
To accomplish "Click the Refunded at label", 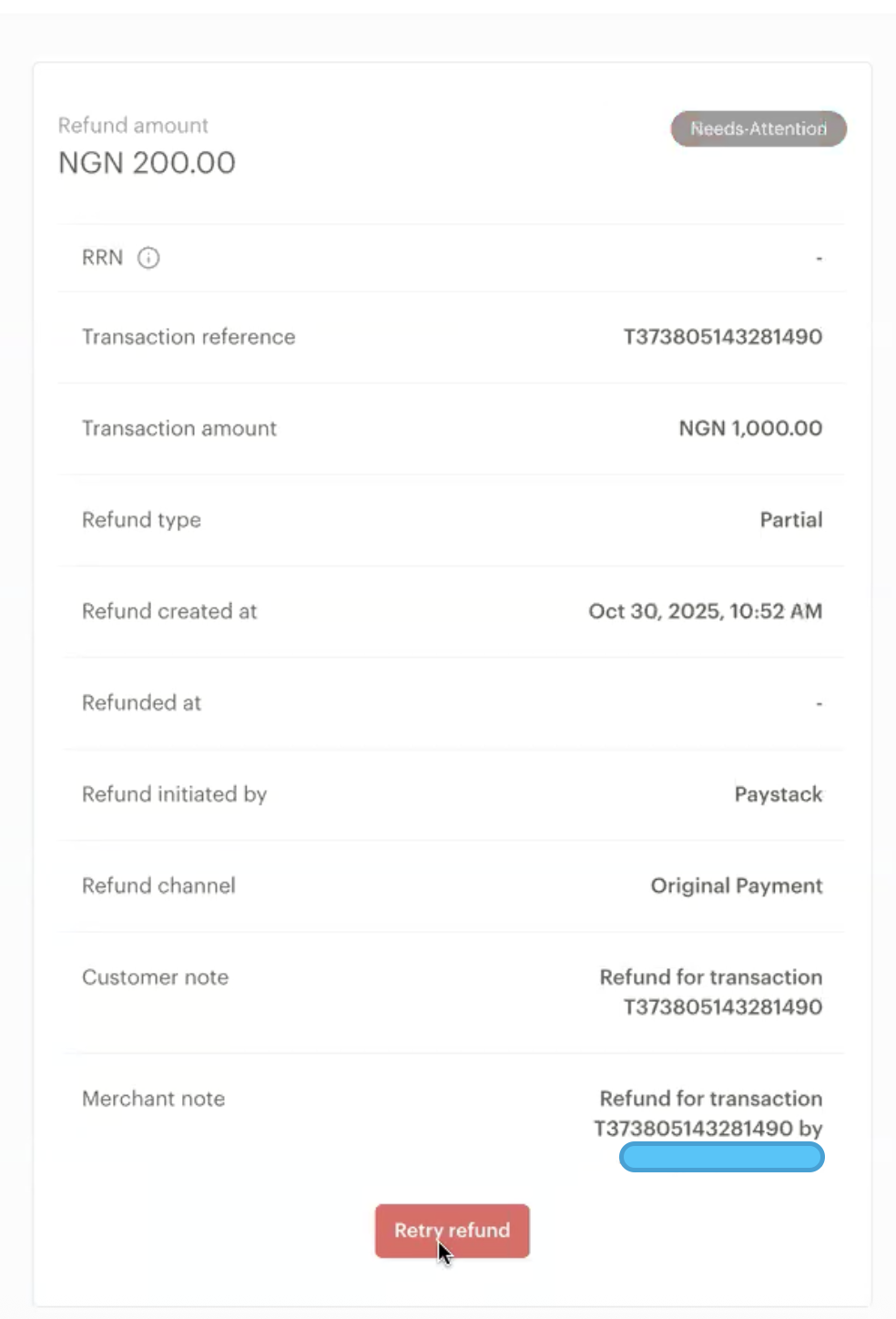I will click(x=141, y=702).
